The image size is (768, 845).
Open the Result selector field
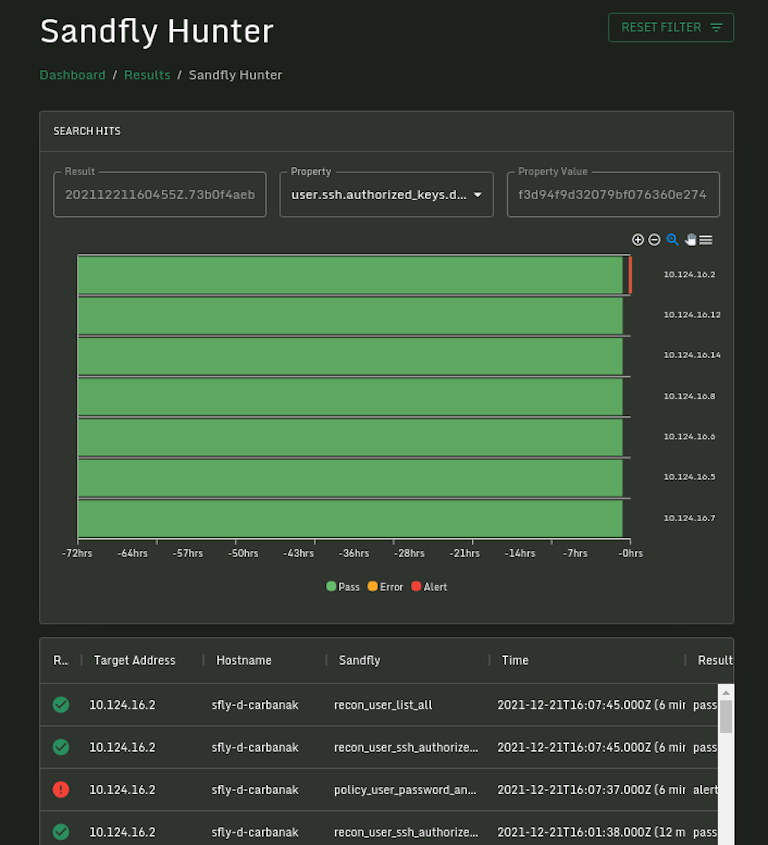click(159, 194)
